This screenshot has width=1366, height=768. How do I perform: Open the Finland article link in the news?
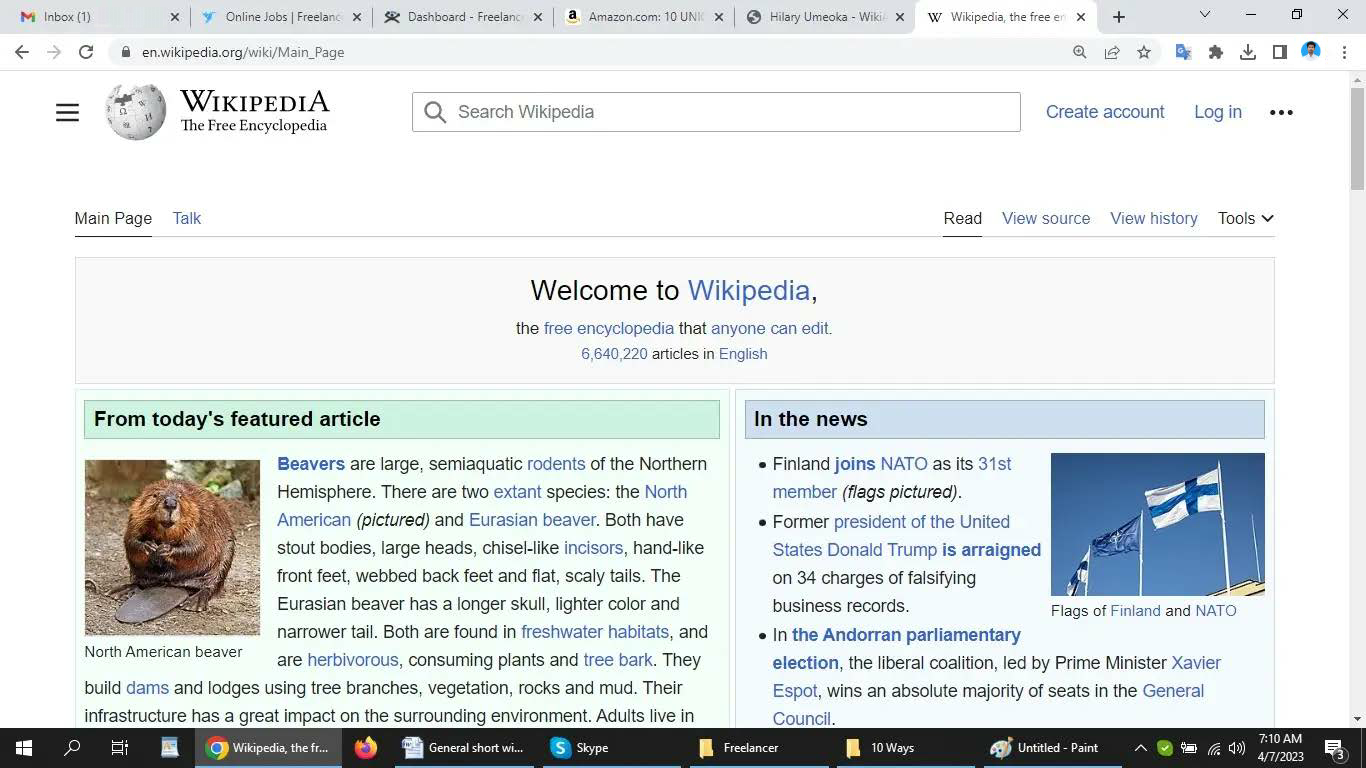pos(1135,611)
